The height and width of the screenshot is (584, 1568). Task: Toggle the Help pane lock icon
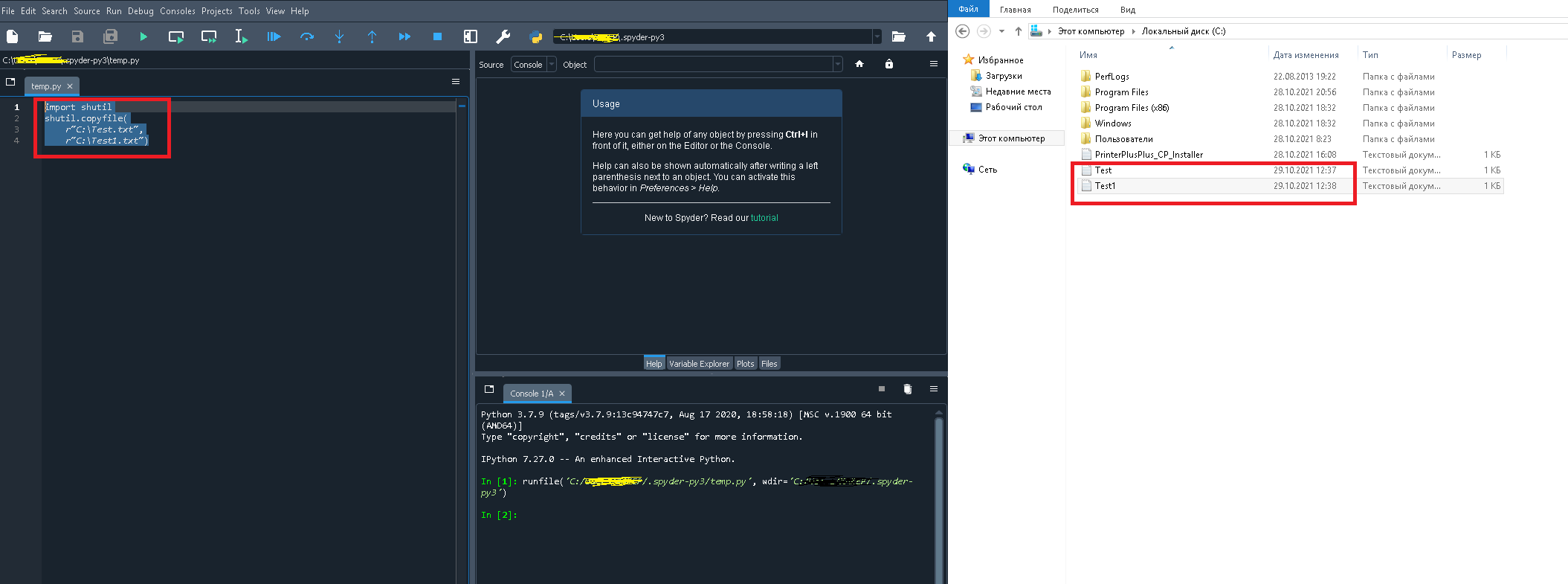tap(889, 64)
